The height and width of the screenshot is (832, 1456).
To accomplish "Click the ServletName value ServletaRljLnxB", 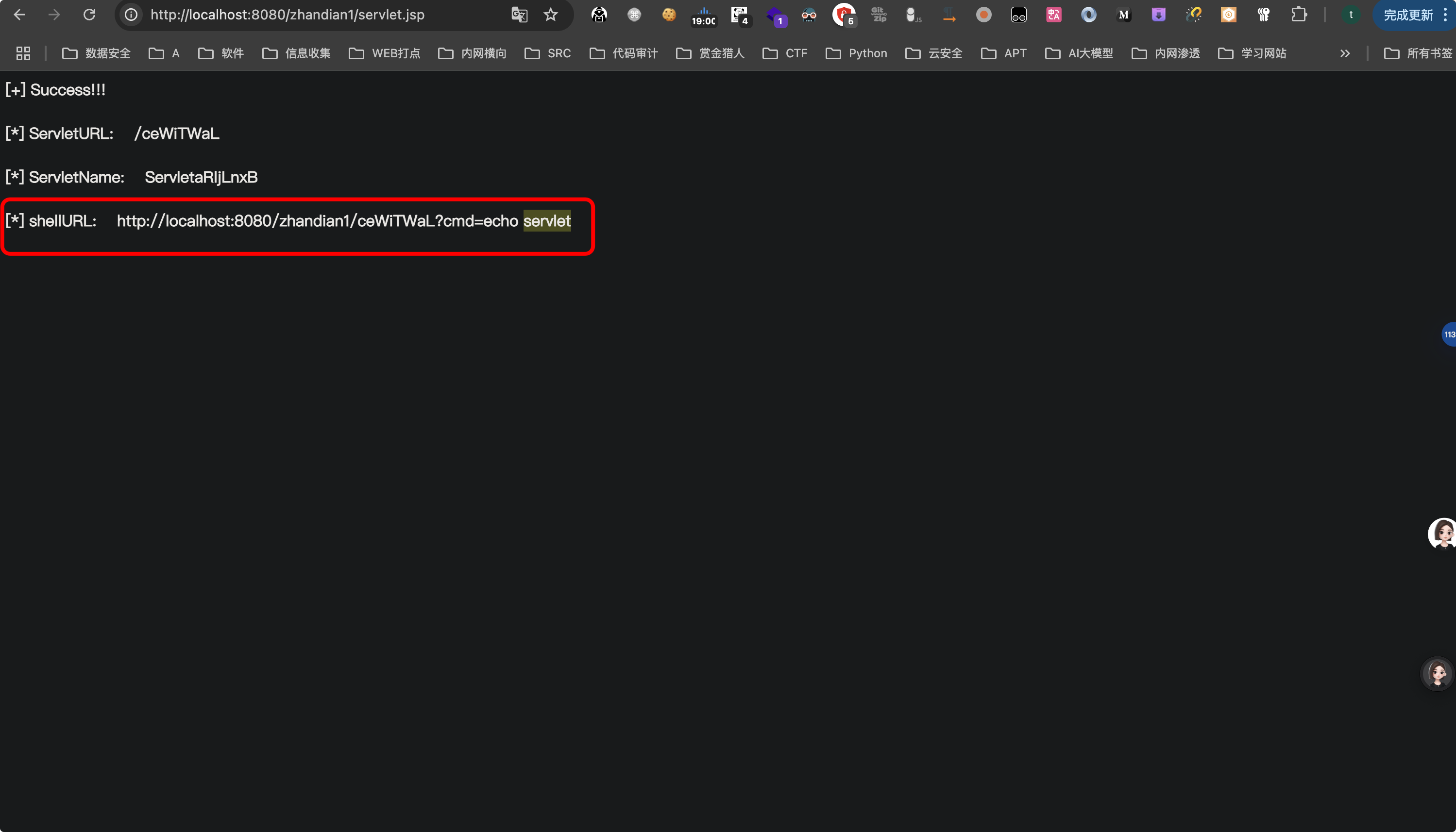I will (x=201, y=177).
